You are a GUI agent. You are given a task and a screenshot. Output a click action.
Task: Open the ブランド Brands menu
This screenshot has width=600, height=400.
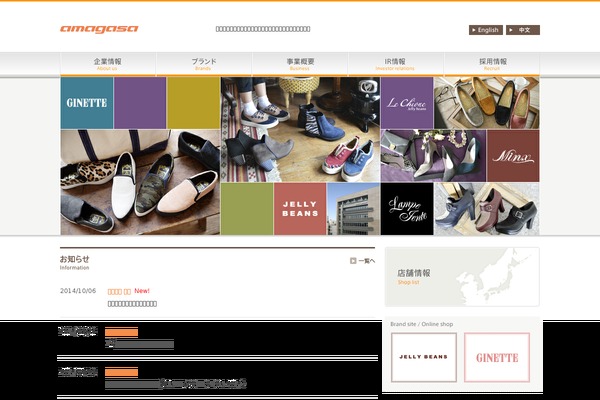pos(204,64)
